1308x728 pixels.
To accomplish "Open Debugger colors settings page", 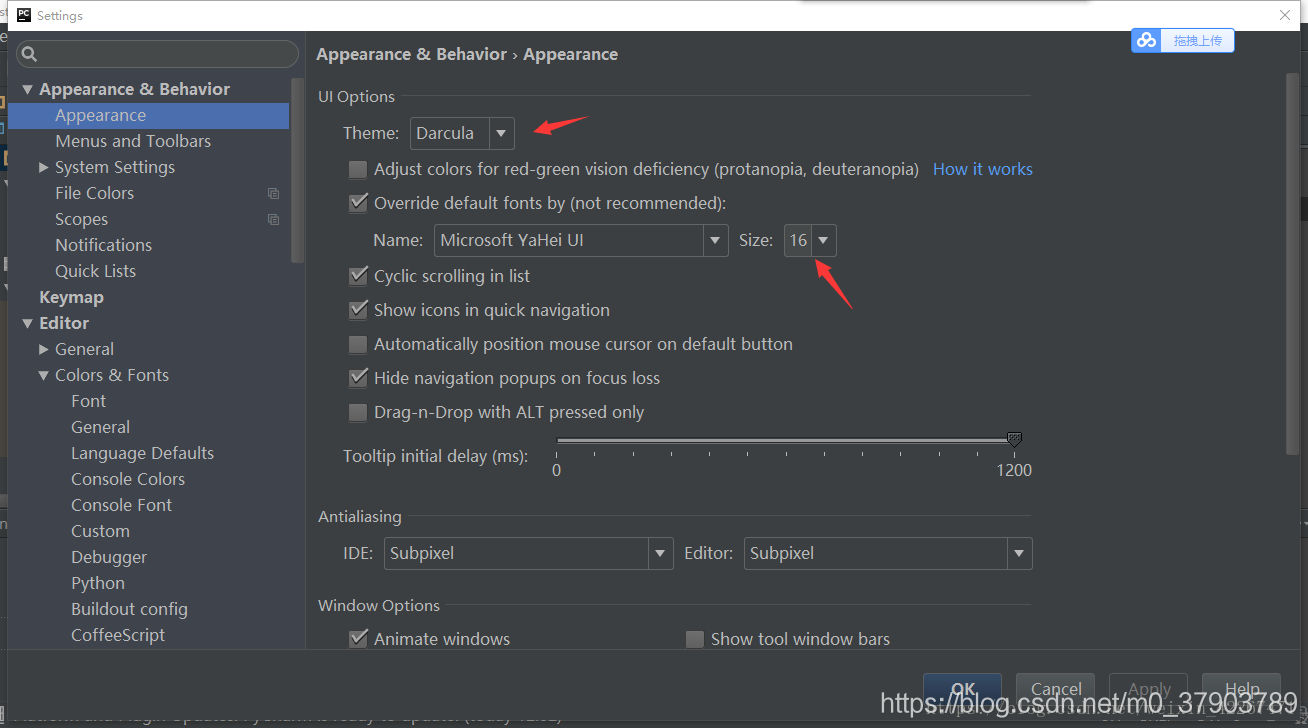I will tap(109, 557).
